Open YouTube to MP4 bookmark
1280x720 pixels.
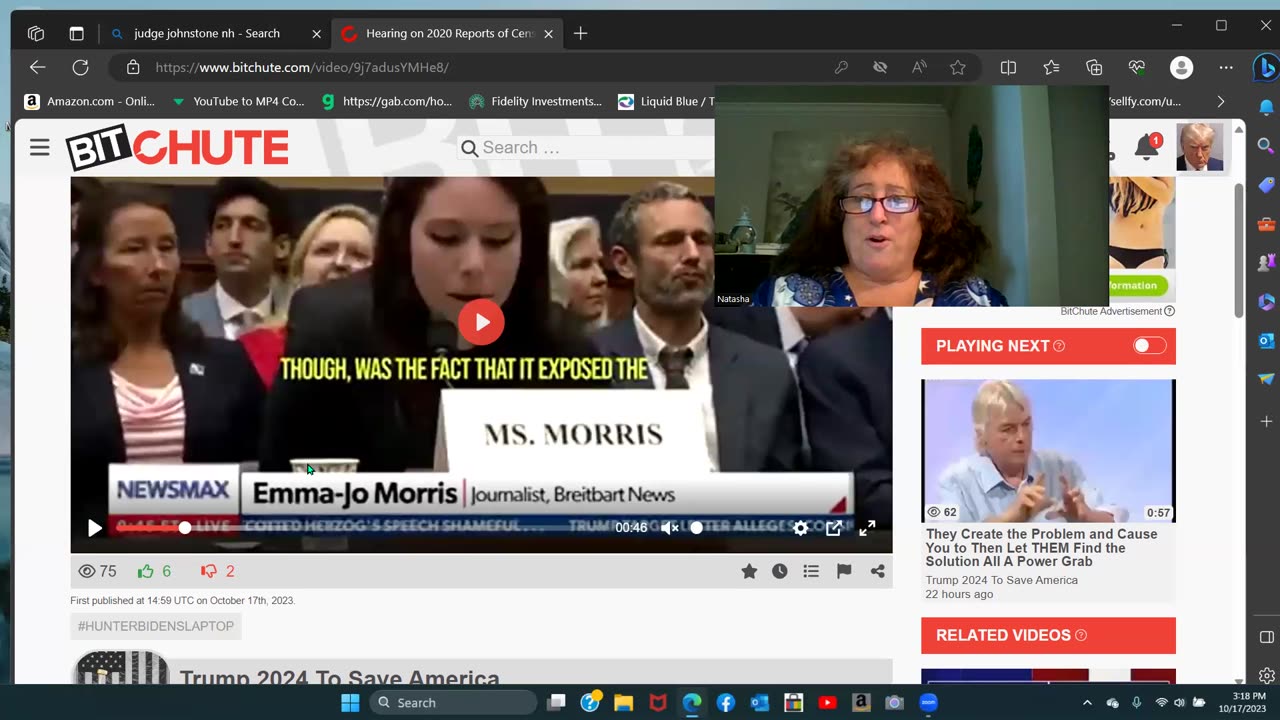click(x=238, y=101)
